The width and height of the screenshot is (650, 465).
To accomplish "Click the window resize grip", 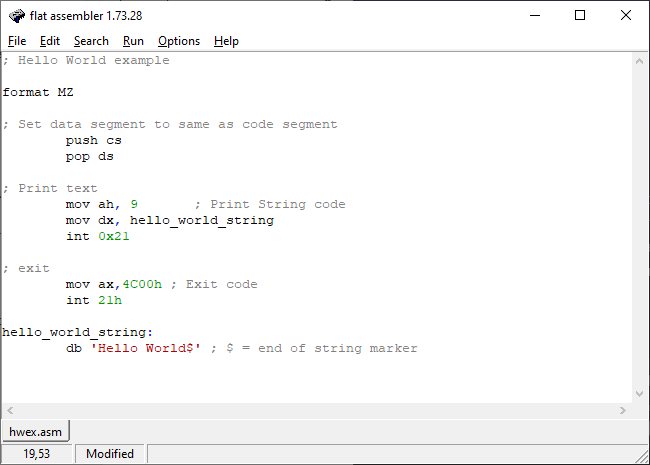I will click(x=642, y=456).
